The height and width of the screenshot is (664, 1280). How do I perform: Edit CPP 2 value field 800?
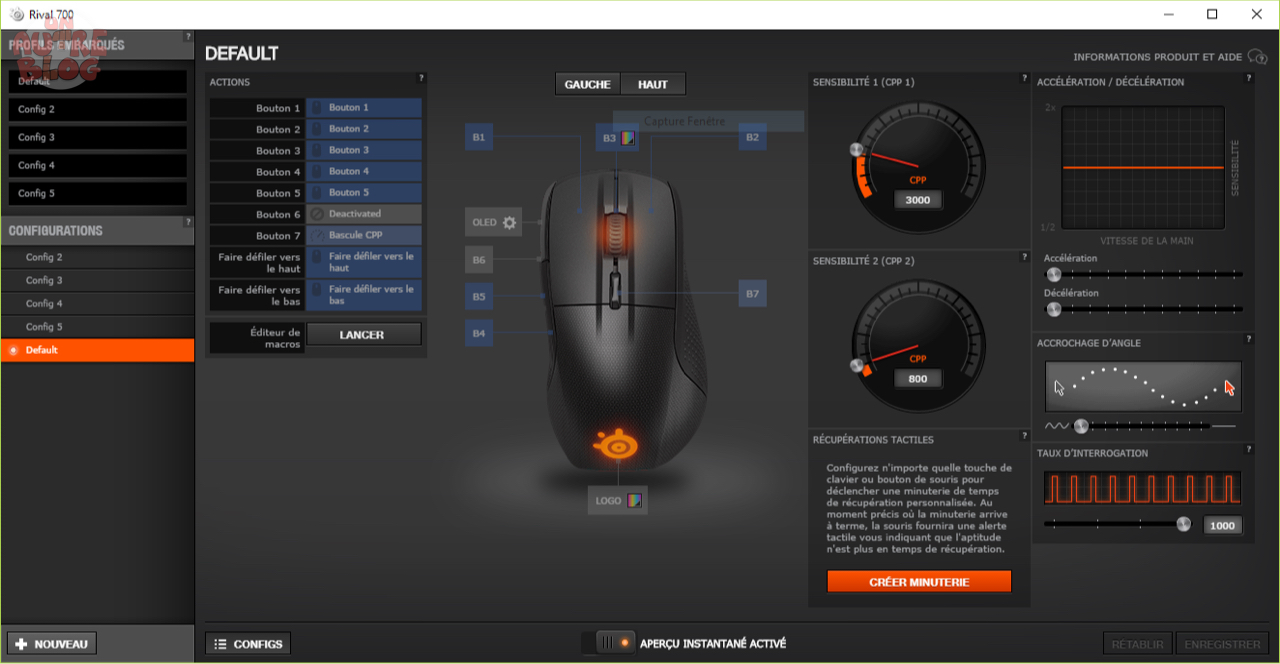click(x=918, y=379)
